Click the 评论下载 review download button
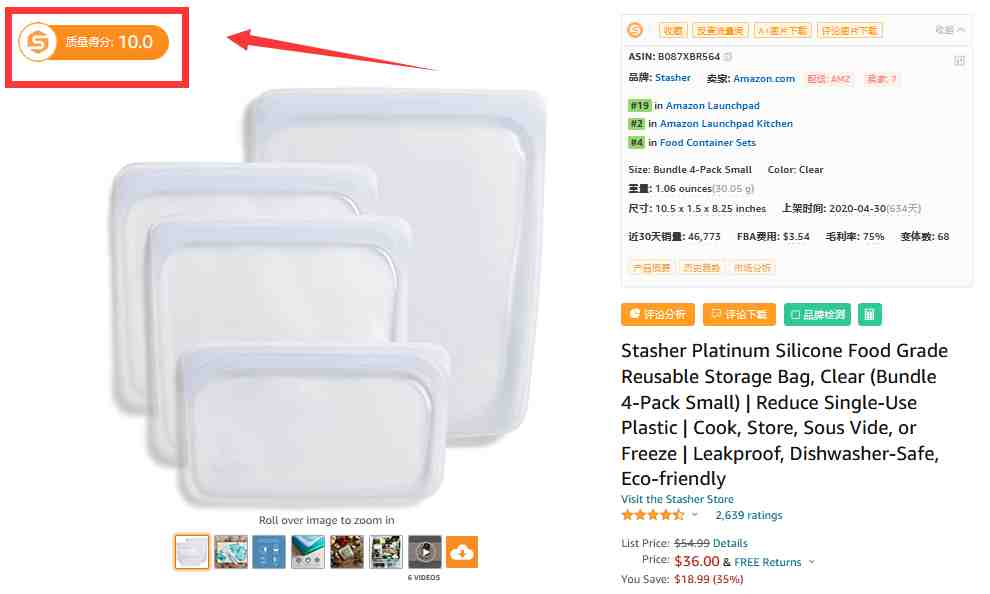This screenshot has height=594, width=990. click(x=739, y=314)
